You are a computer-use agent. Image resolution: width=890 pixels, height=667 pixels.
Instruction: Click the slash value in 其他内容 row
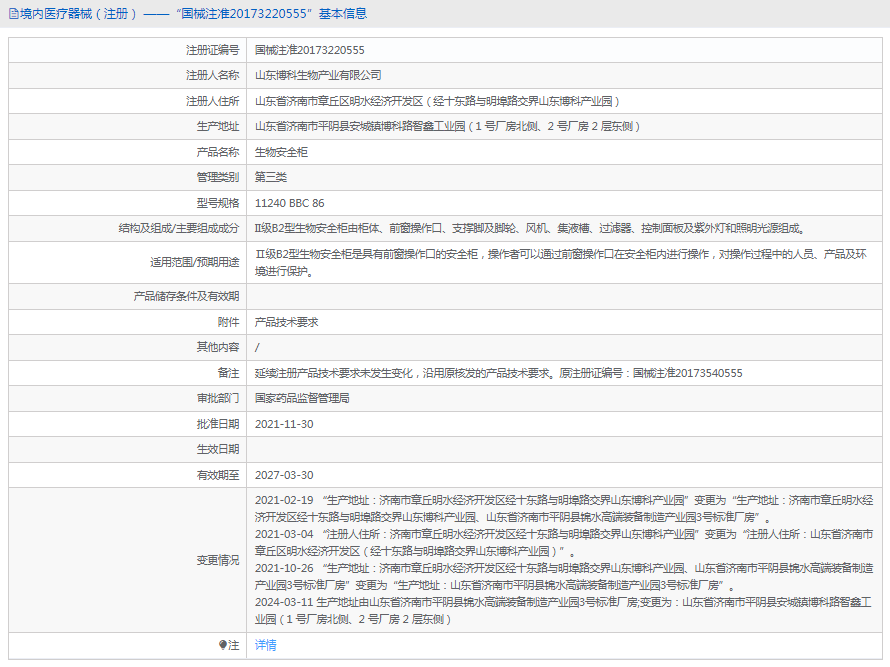coord(257,347)
